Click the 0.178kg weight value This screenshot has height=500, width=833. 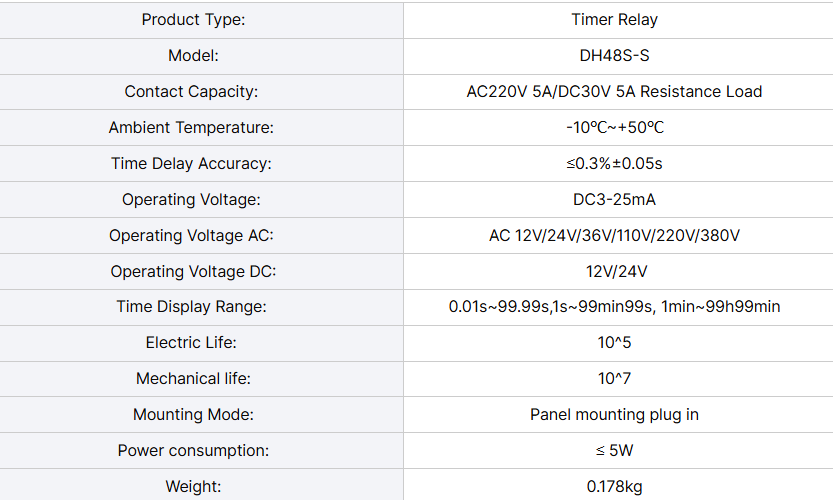[x=615, y=487]
